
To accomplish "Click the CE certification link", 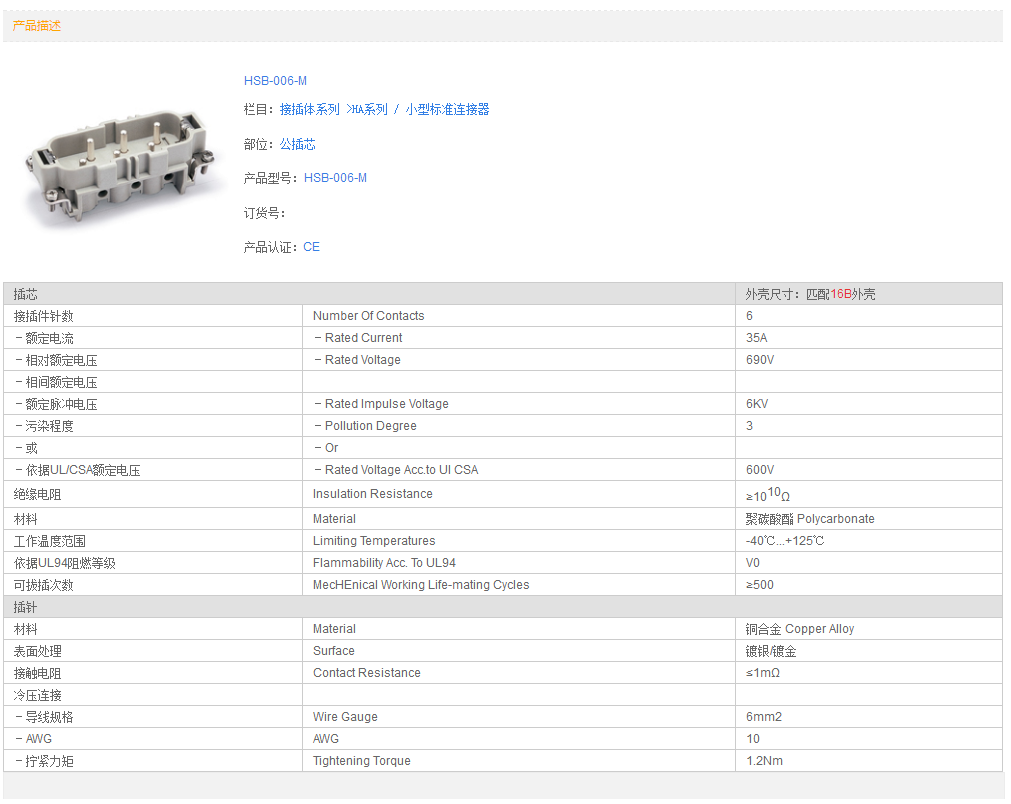I will pyautogui.click(x=311, y=247).
